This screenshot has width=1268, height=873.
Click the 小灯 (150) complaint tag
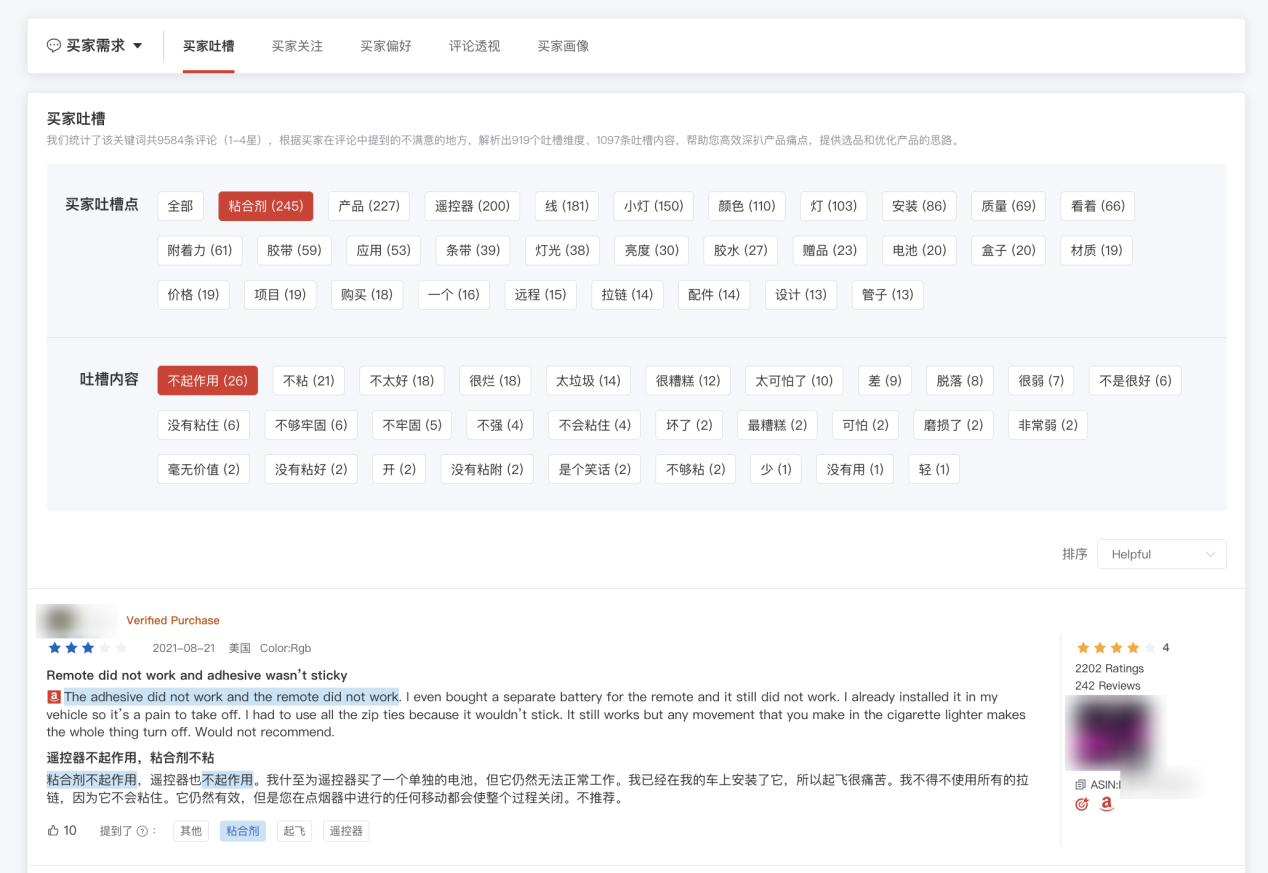coord(653,206)
